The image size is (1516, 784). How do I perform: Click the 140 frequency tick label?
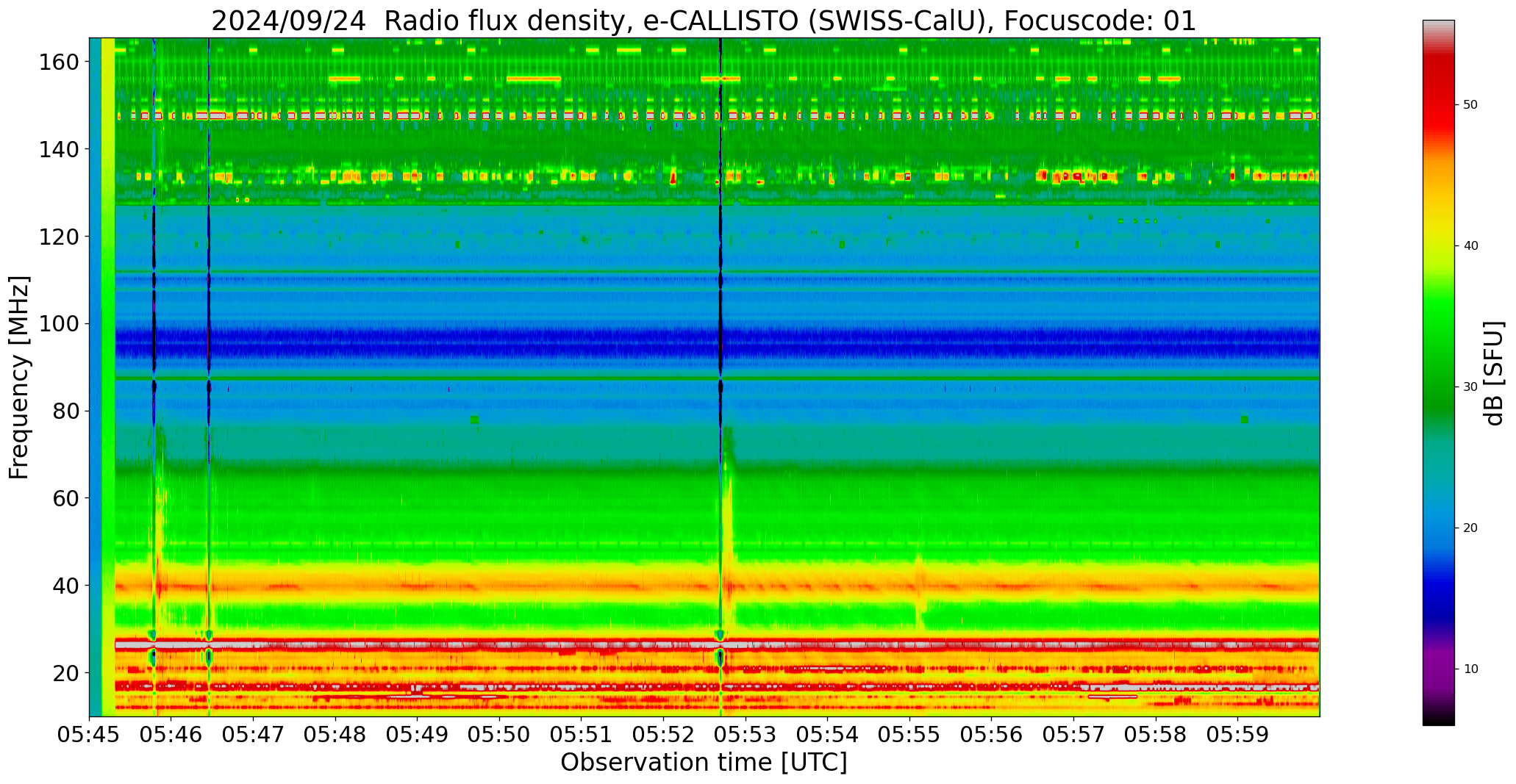point(59,149)
